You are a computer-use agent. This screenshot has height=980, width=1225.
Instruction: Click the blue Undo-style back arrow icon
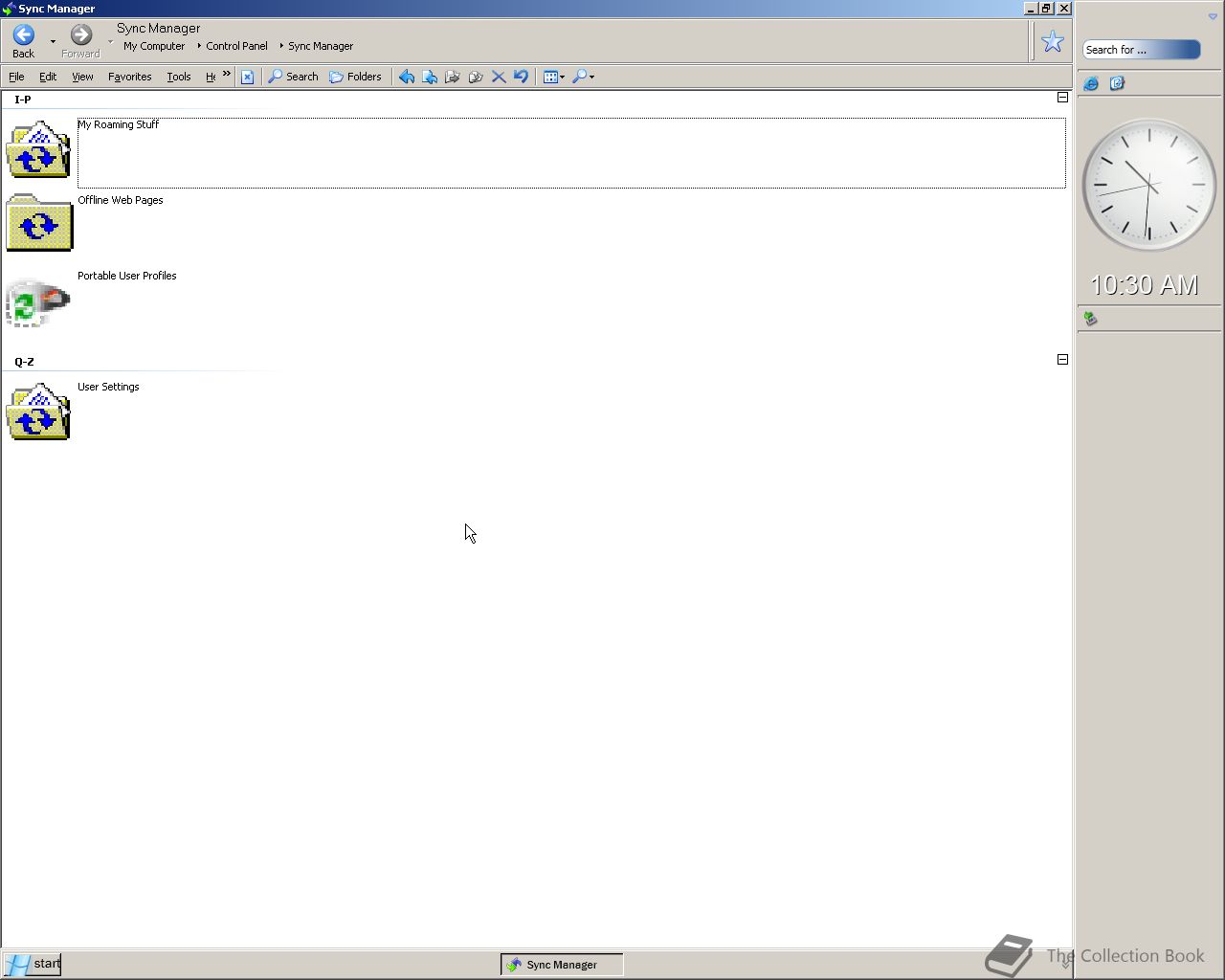(x=407, y=77)
